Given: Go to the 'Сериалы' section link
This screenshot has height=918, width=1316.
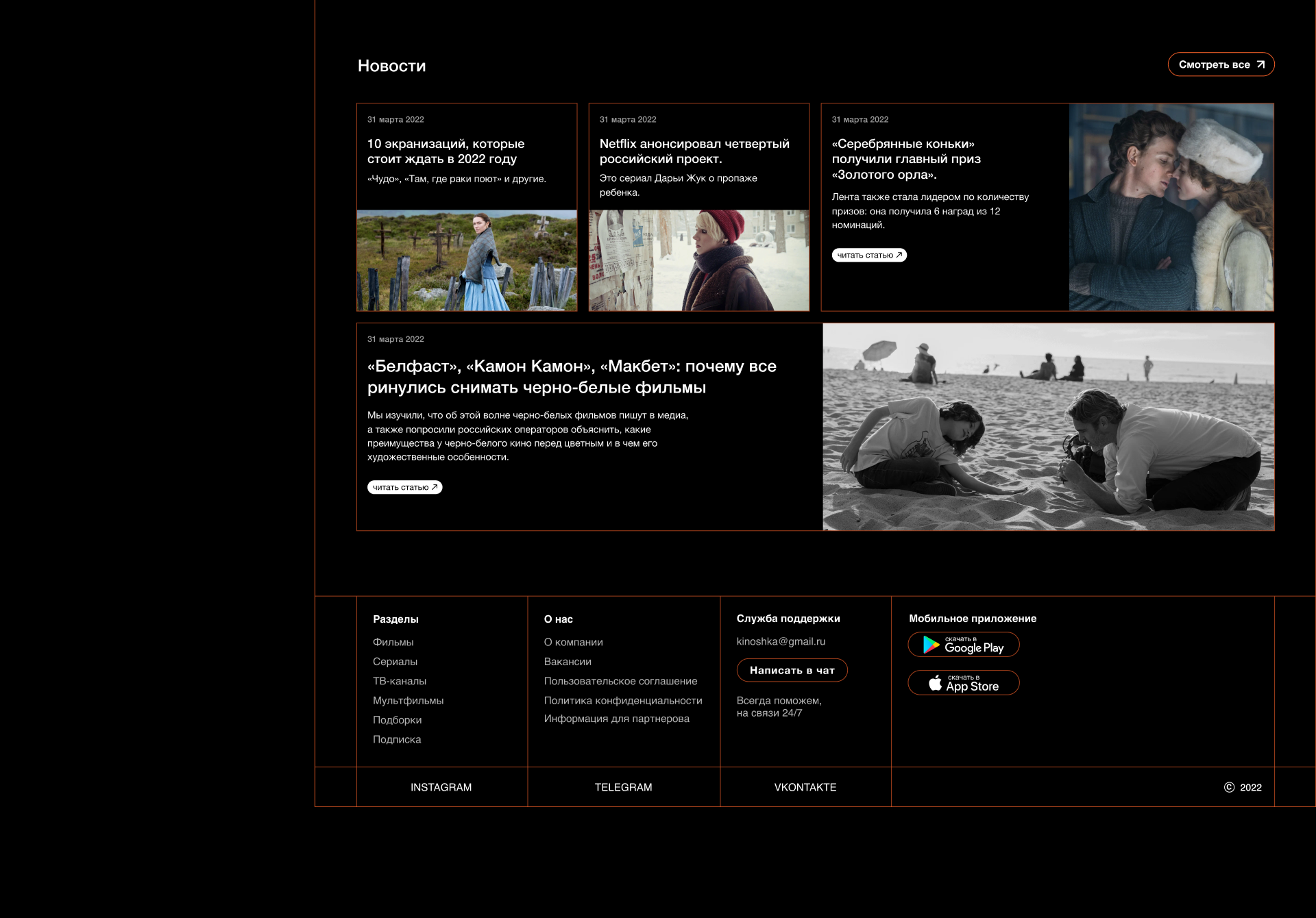Looking at the screenshot, I should coord(395,662).
